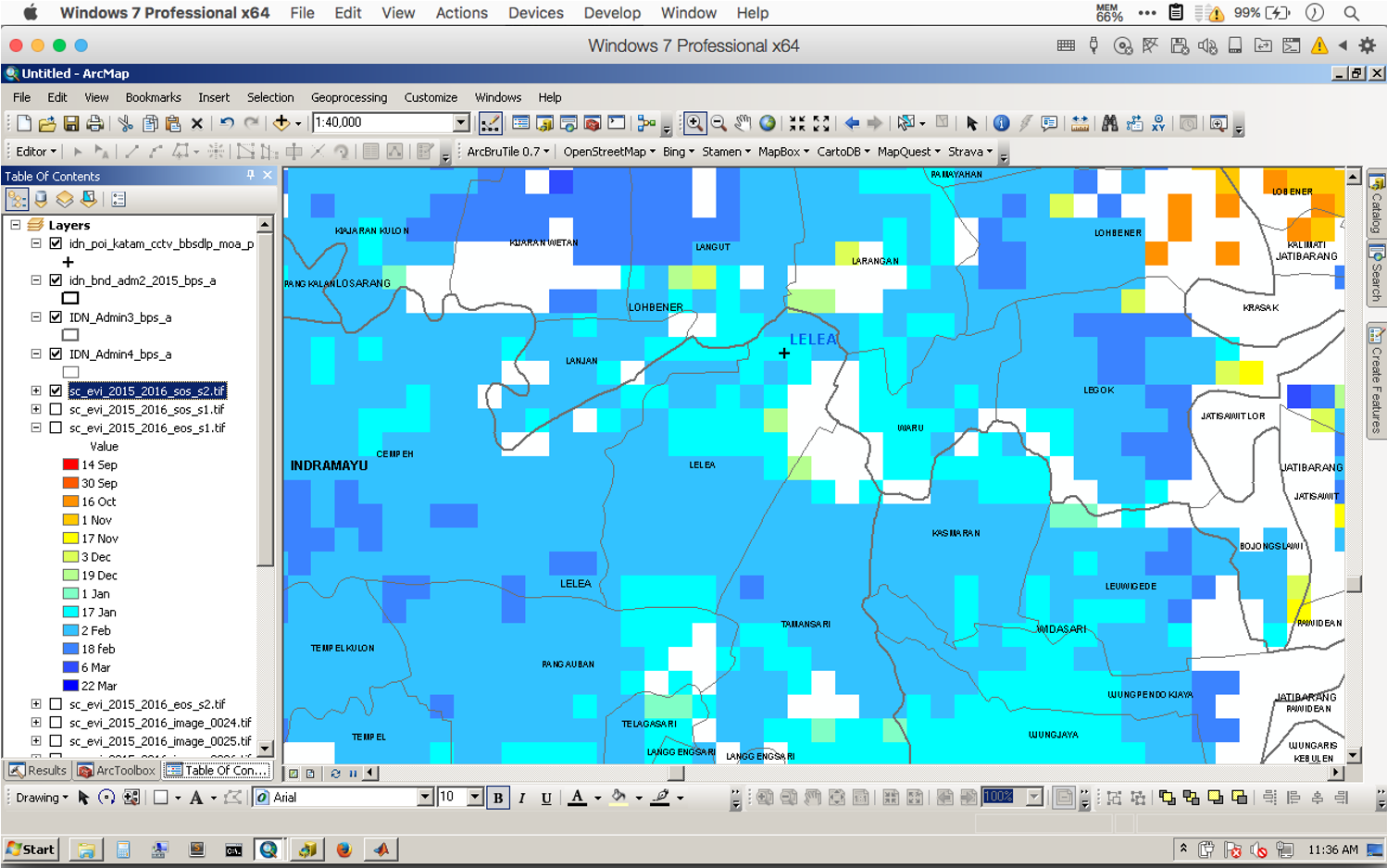The image size is (1387, 868).
Task: Go back to previous extent
Action: point(852,123)
